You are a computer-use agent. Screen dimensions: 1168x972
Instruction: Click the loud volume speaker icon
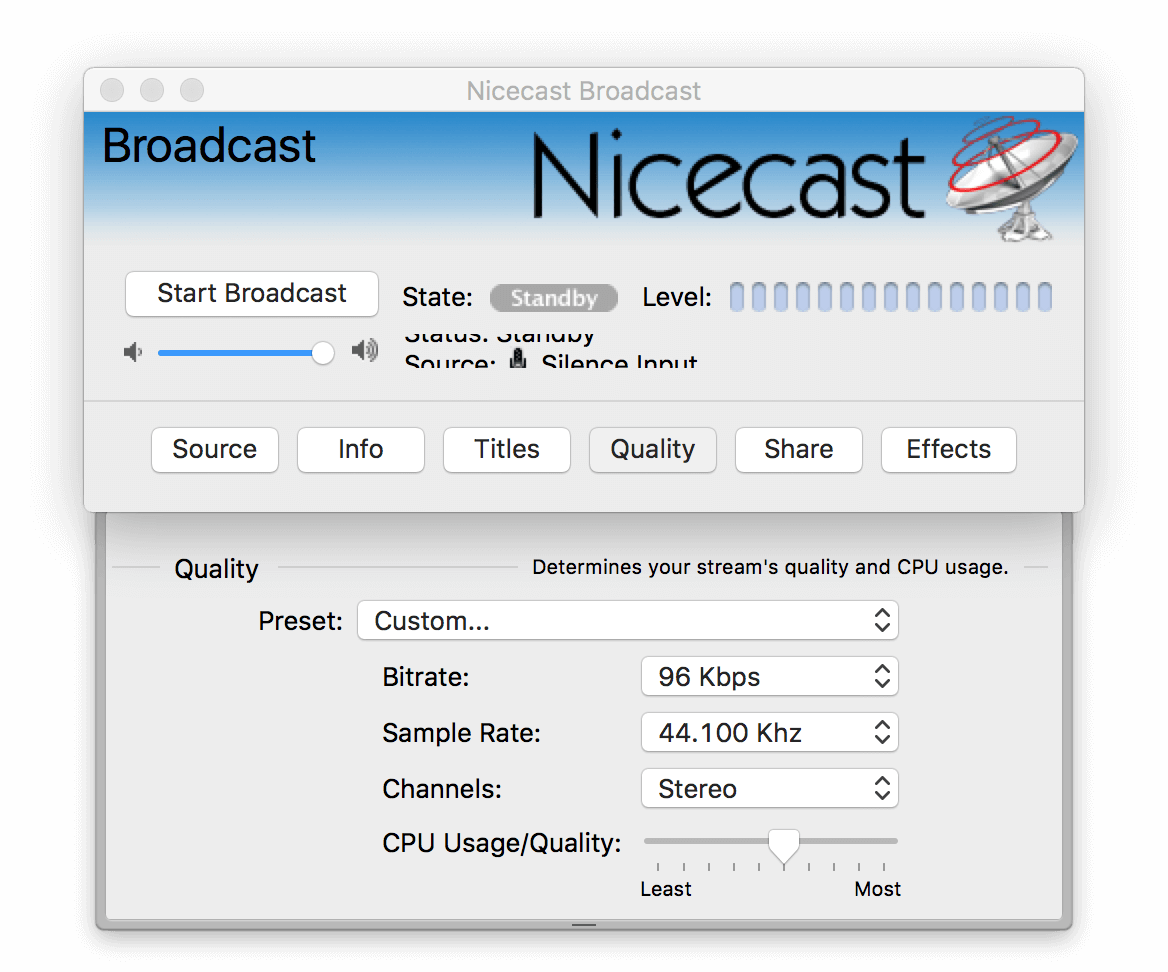click(x=365, y=350)
